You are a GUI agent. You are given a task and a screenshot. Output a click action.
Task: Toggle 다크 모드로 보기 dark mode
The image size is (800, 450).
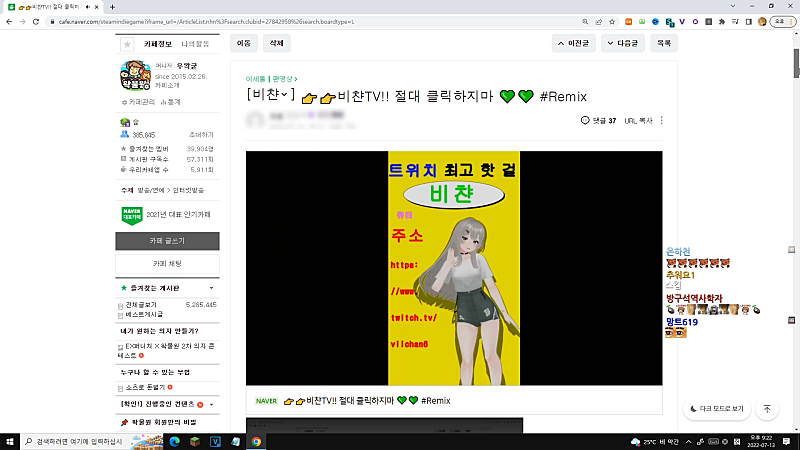717,409
